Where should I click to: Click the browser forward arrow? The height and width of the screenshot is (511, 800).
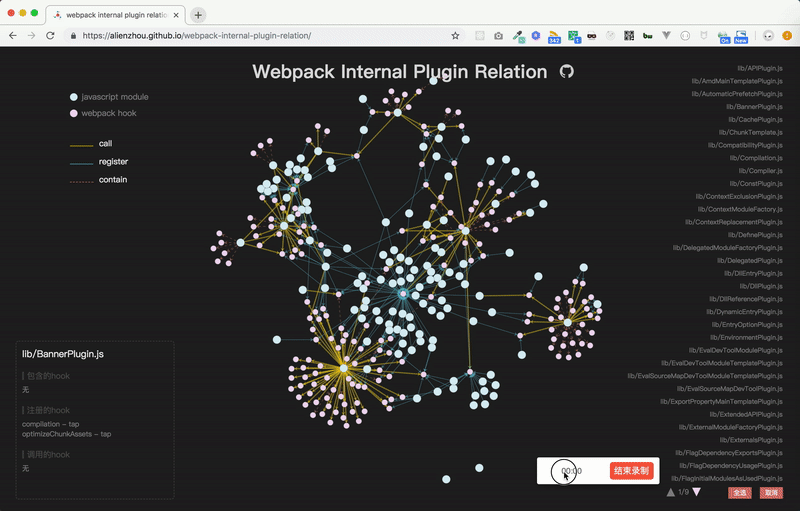pyautogui.click(x=32, y=36)
